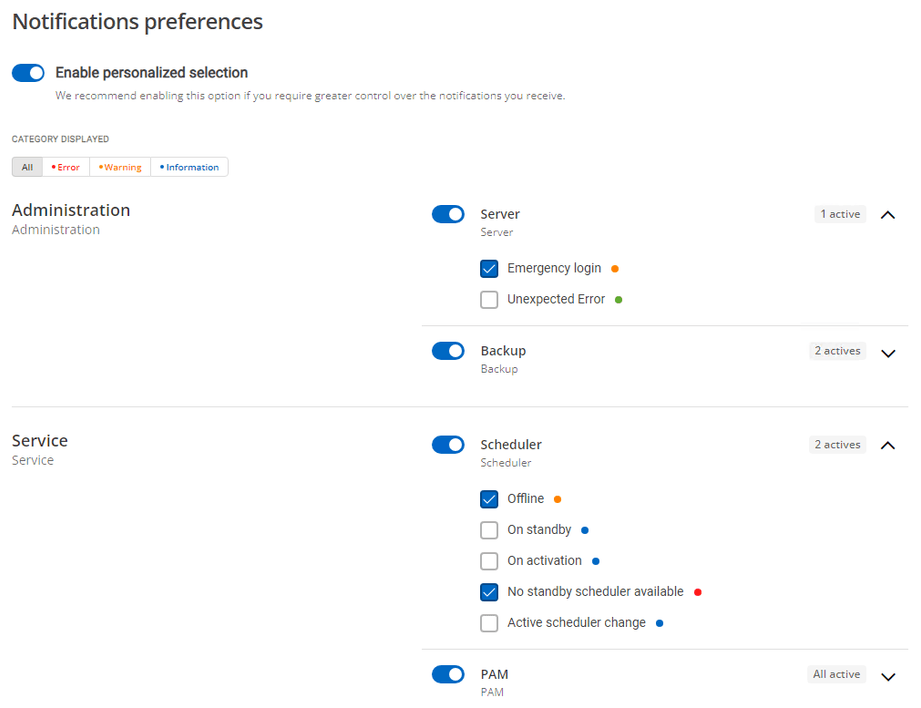921x708 pixels.
Task: Uncheck No standby scheduler available
Action: (x=489, y=592)
